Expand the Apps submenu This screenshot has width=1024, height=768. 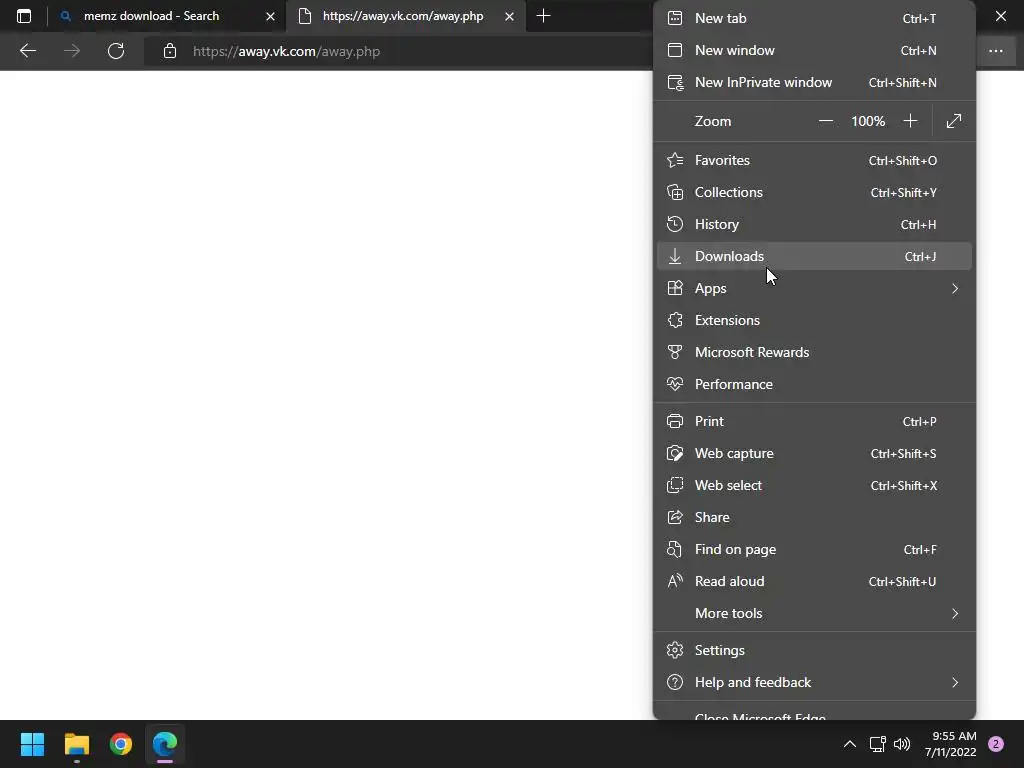814,288
